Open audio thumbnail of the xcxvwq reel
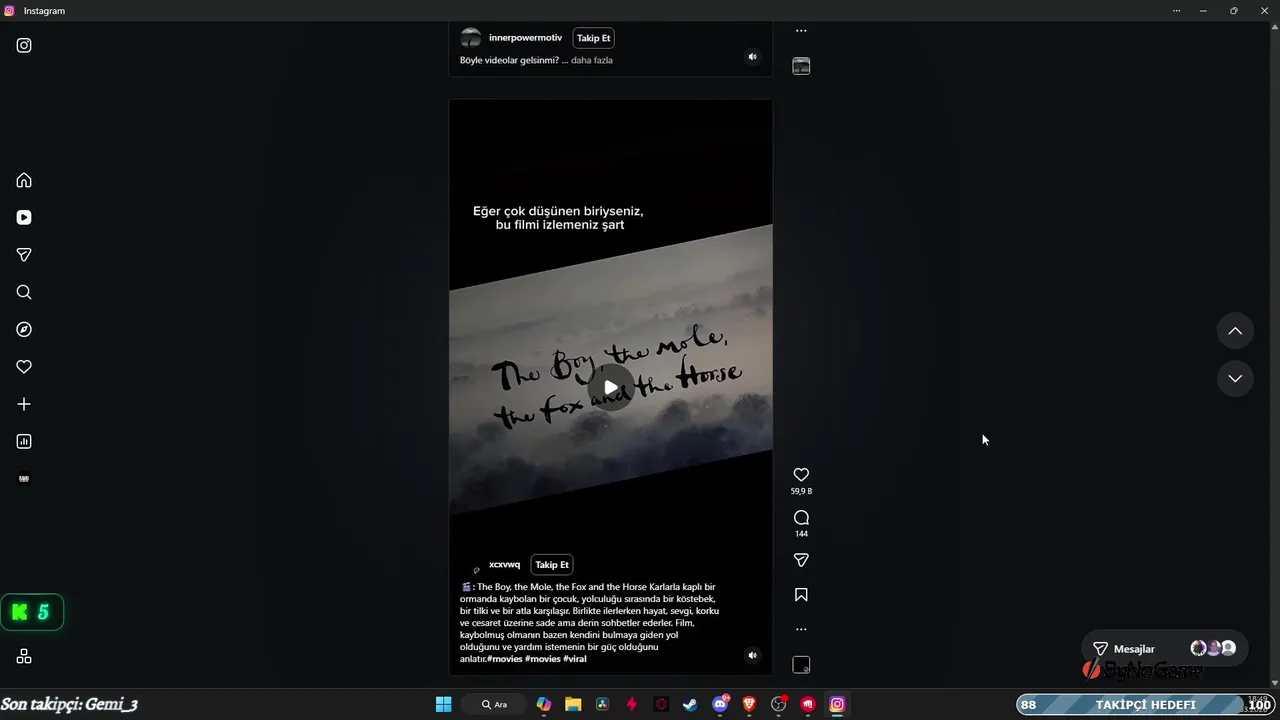 tap(801, 665)
